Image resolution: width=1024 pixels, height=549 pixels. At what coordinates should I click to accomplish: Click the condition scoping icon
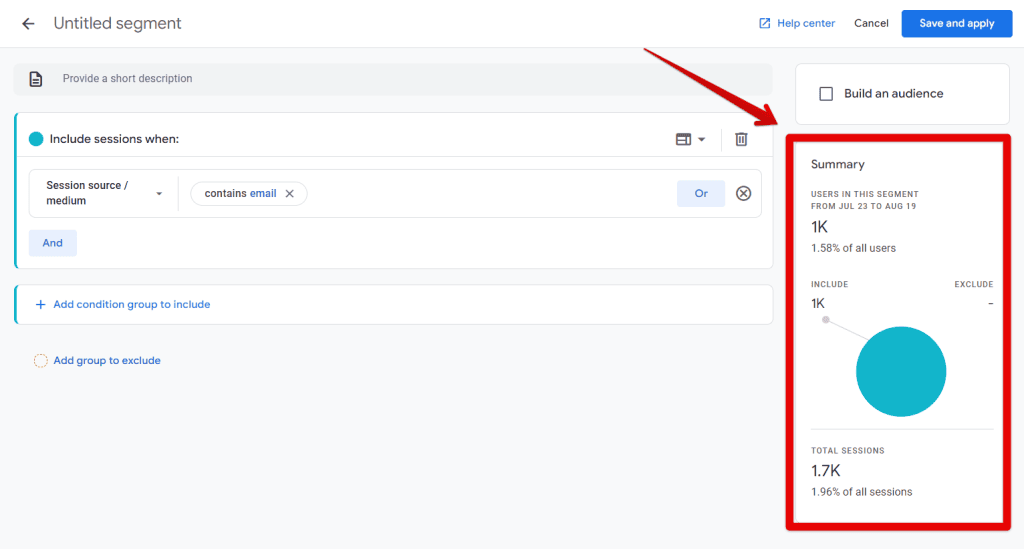[x=684, y=139]
